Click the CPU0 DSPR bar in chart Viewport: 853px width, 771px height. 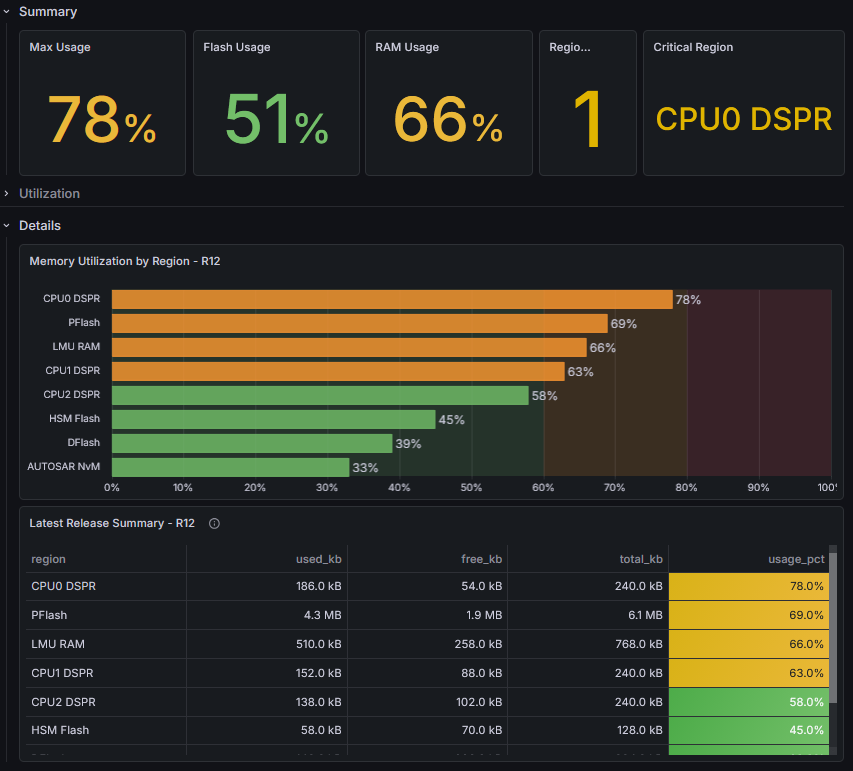[392, 299]
